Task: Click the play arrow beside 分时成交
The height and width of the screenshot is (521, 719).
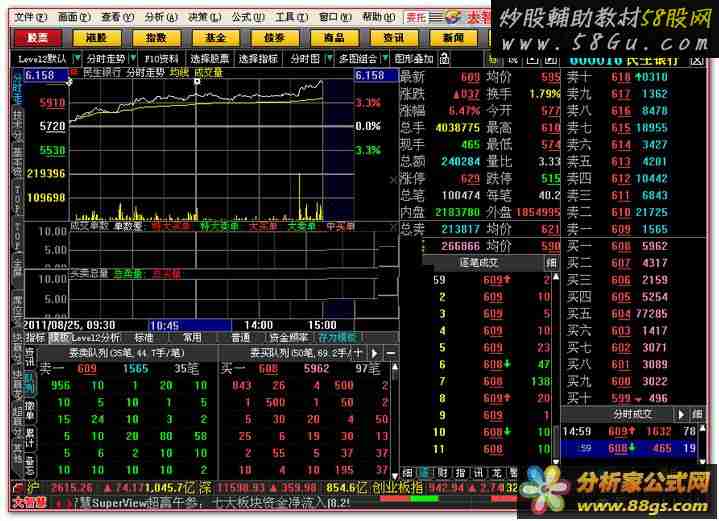Action: pos(681,414)
